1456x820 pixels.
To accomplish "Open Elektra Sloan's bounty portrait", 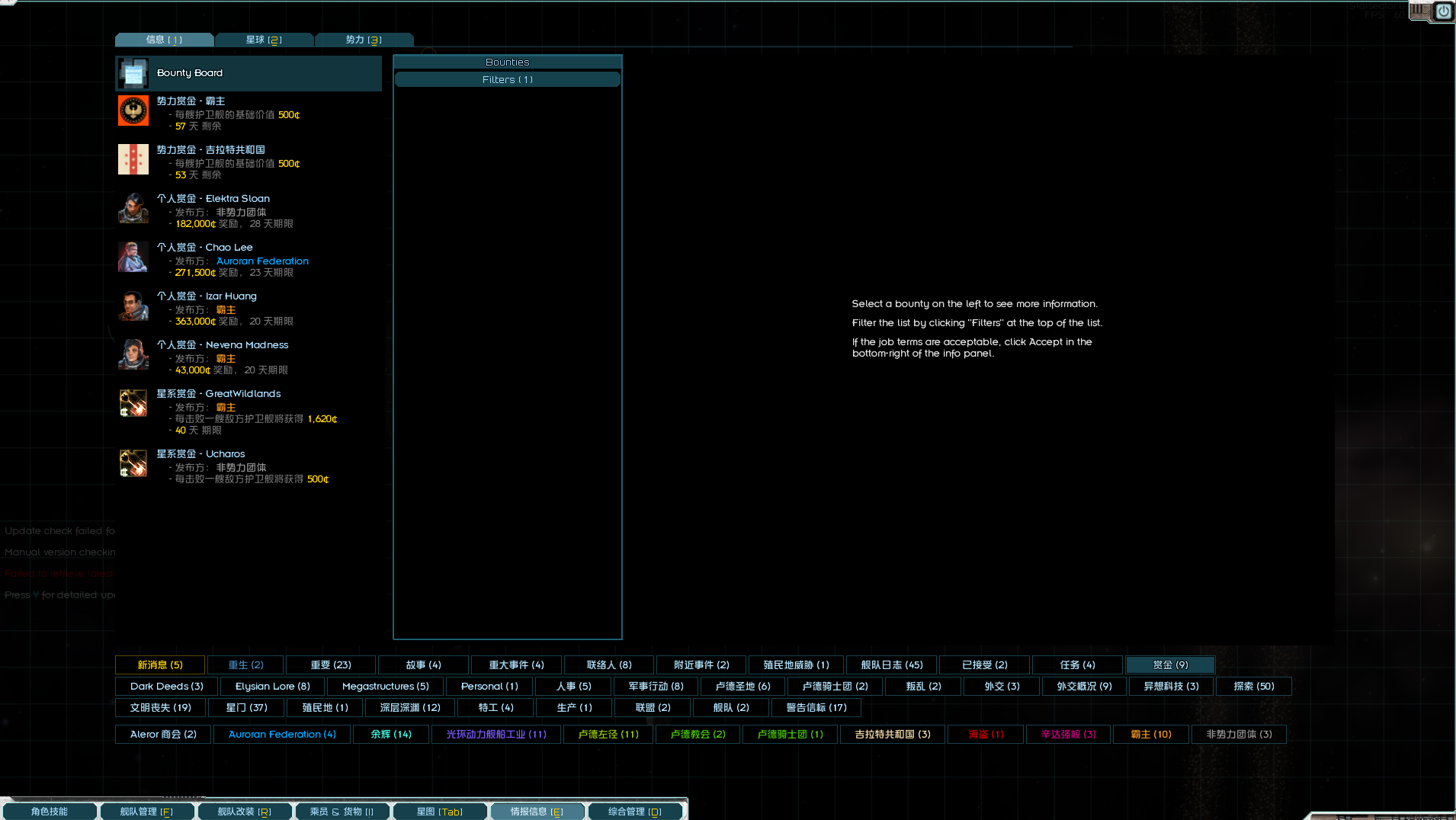I will coord(133,209).
